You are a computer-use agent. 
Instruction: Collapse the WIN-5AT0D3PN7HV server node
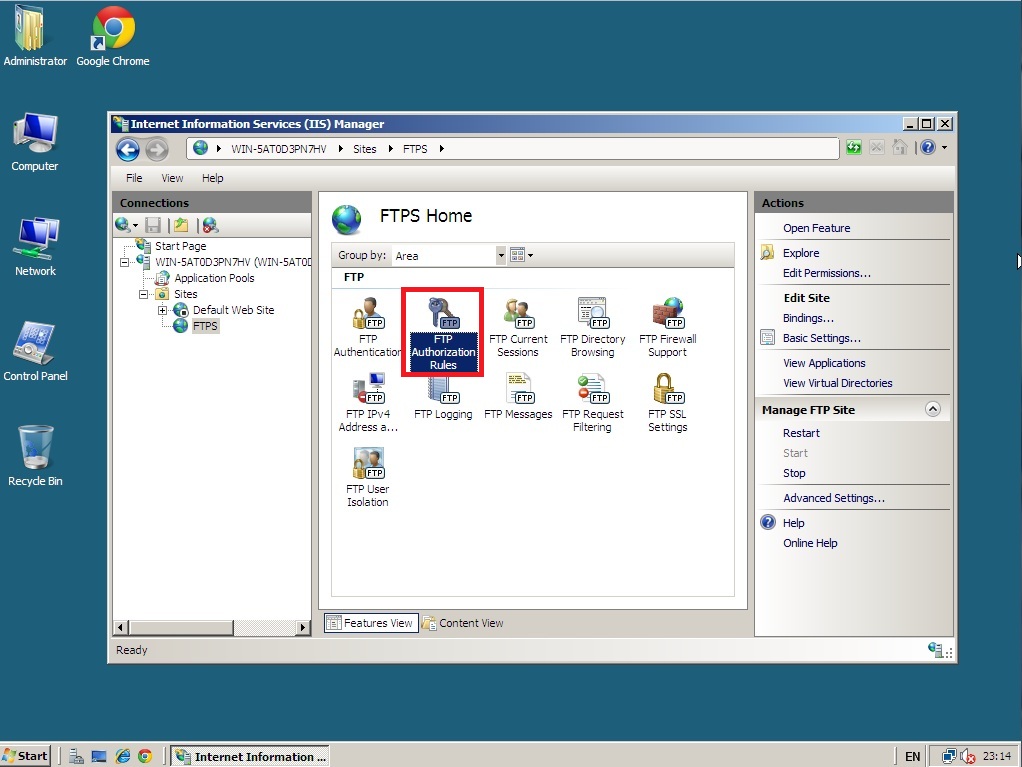pos(124,263)
